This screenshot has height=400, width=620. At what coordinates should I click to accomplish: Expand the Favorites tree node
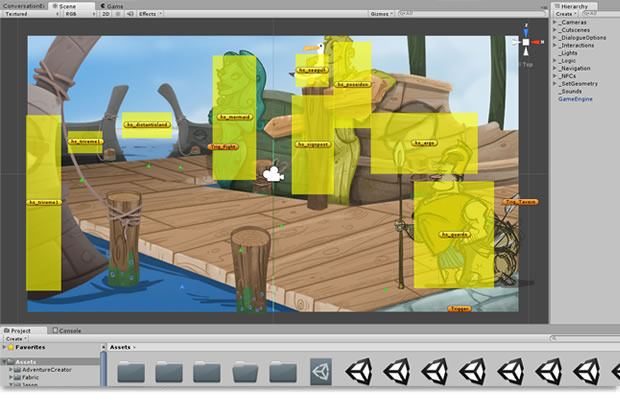coord(4,347)
